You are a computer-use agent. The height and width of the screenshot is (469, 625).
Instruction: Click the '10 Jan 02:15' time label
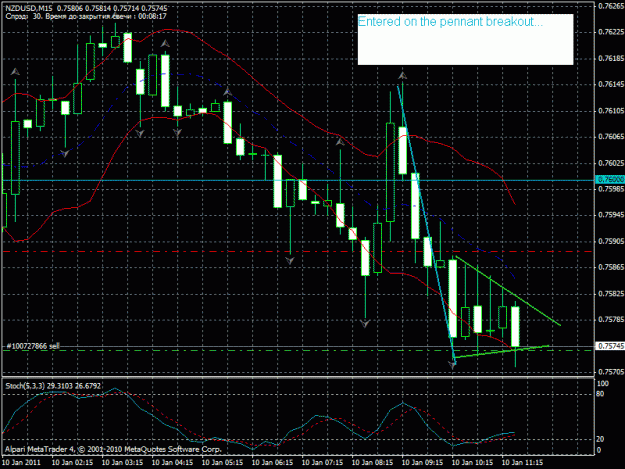(73, 463)
